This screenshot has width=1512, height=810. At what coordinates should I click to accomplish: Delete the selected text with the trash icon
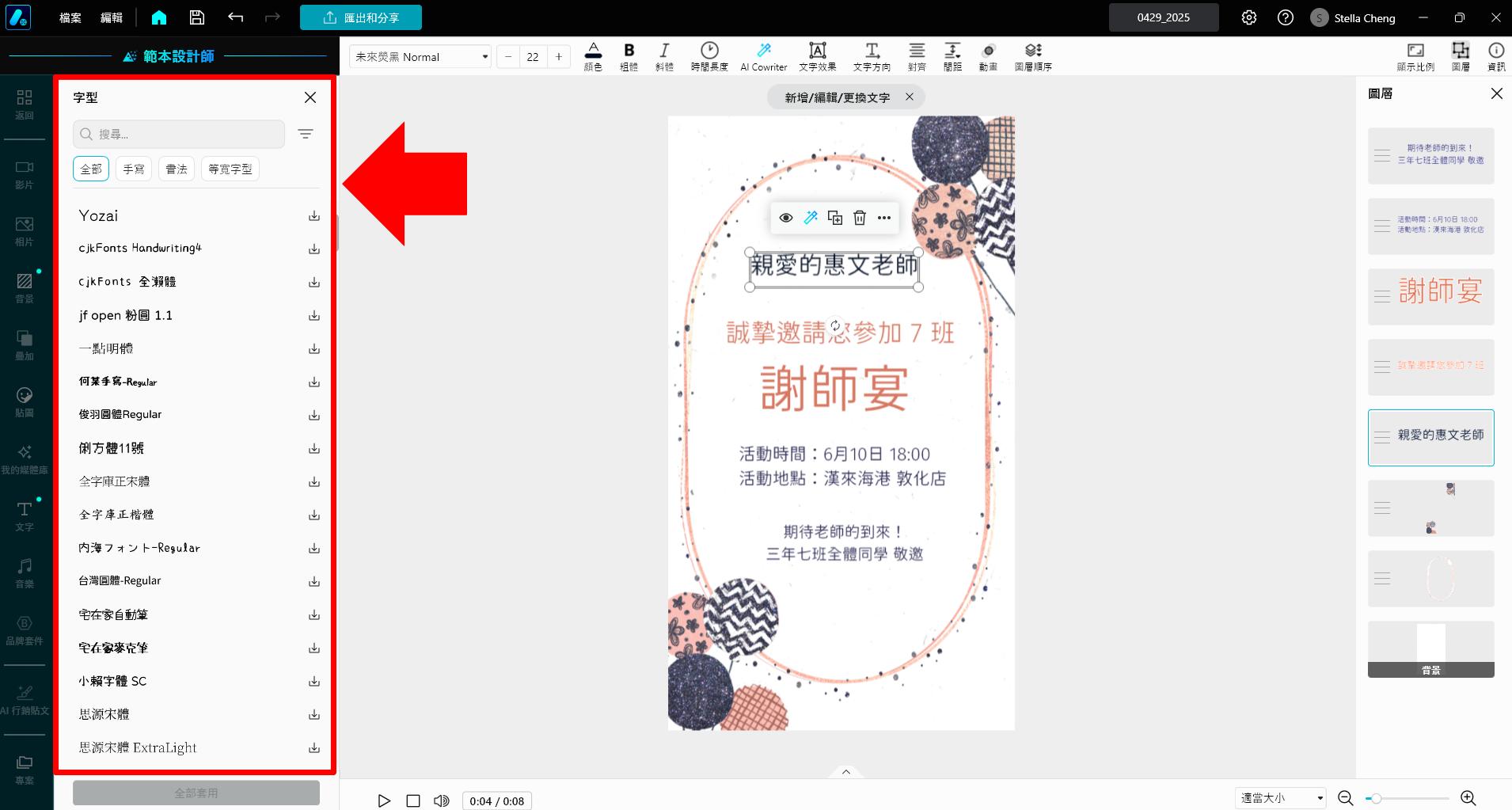pos(859,217)
